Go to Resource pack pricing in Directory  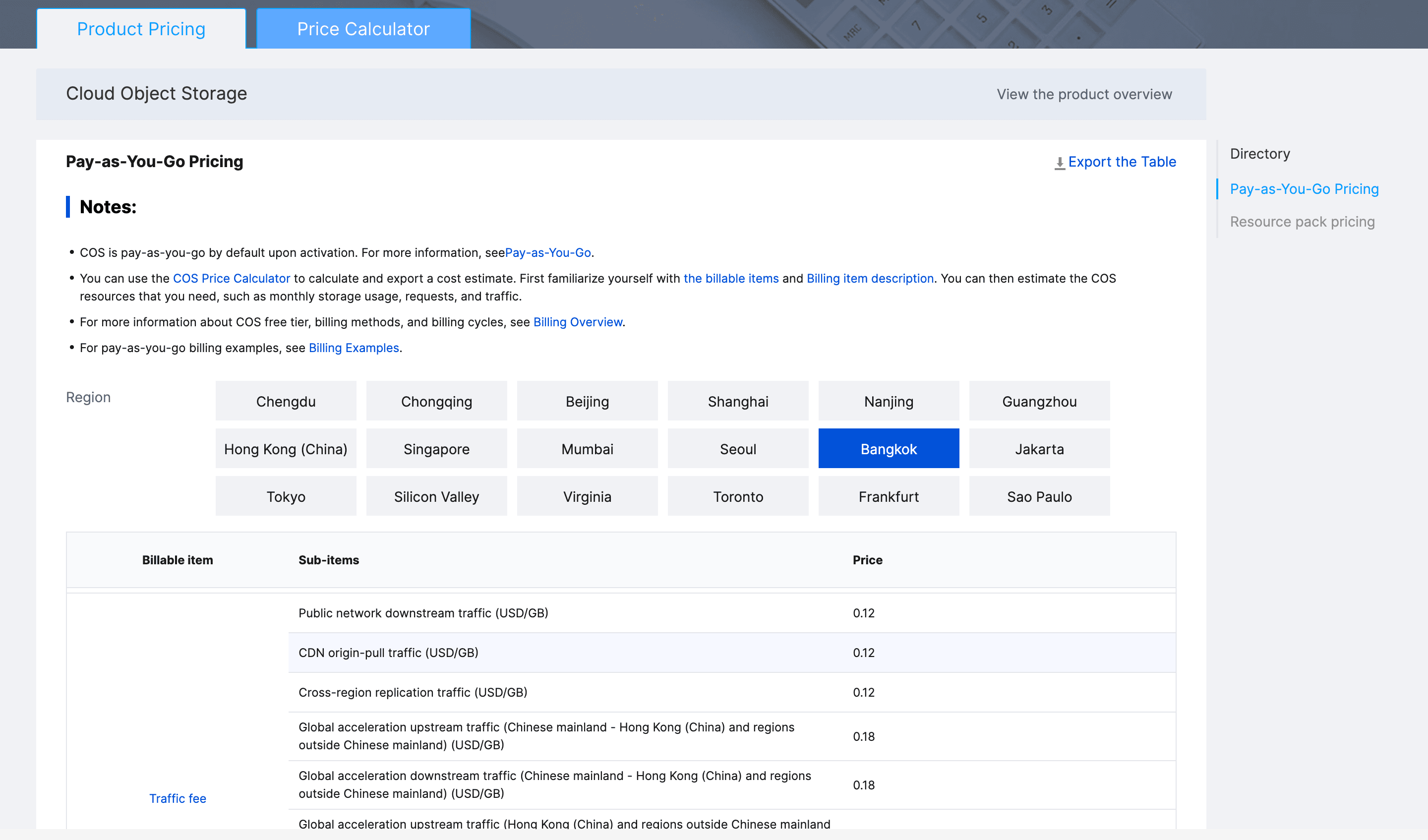(x=1302, y=222)
